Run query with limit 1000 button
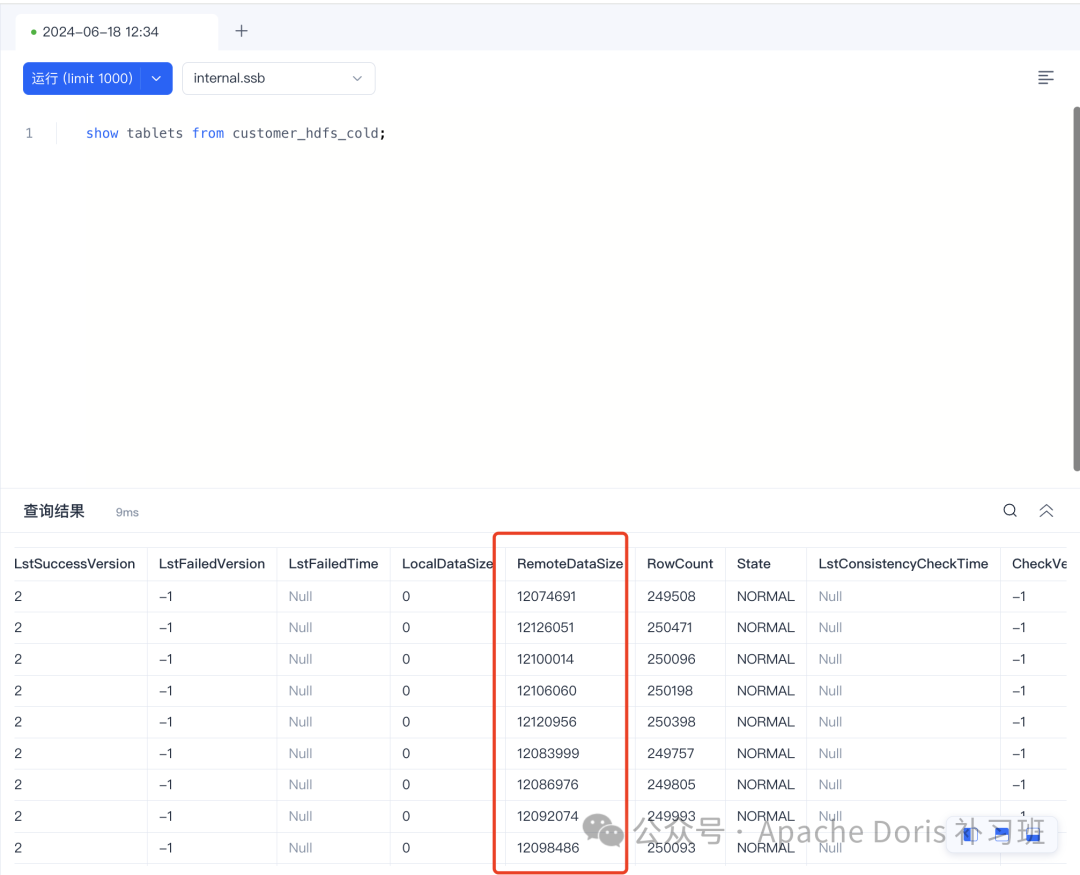This screenshot has width=1080, height=875. pos(82,79)
